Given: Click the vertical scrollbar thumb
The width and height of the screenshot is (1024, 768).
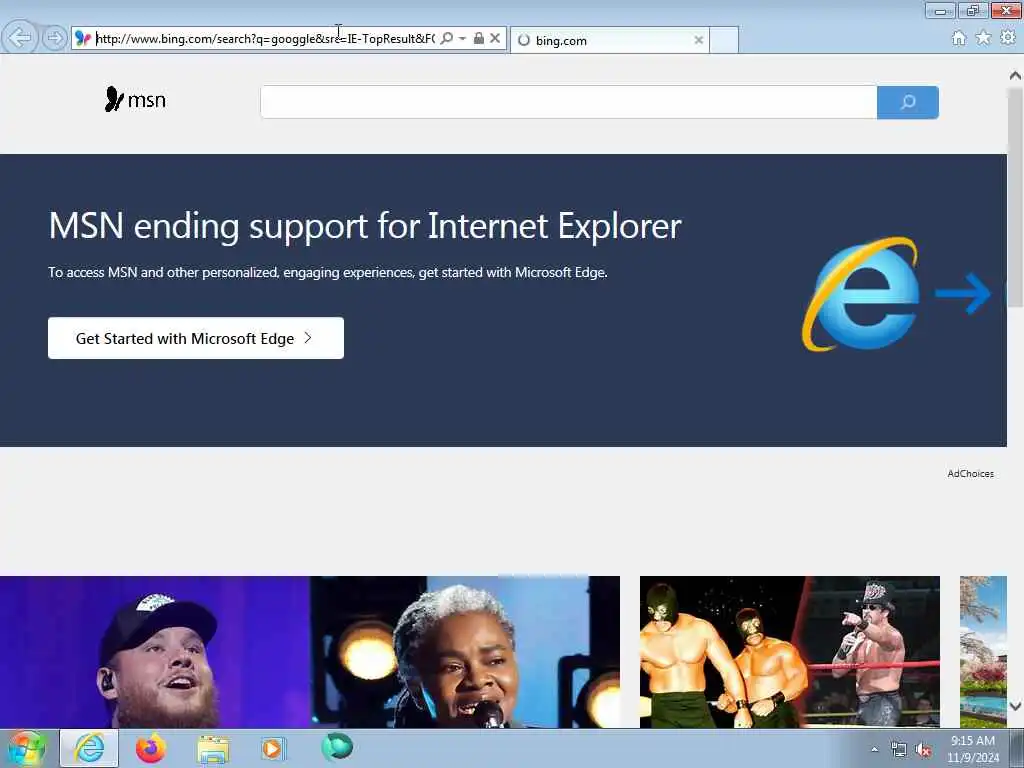Looking at the screenshot, I should pos(1015,196).
